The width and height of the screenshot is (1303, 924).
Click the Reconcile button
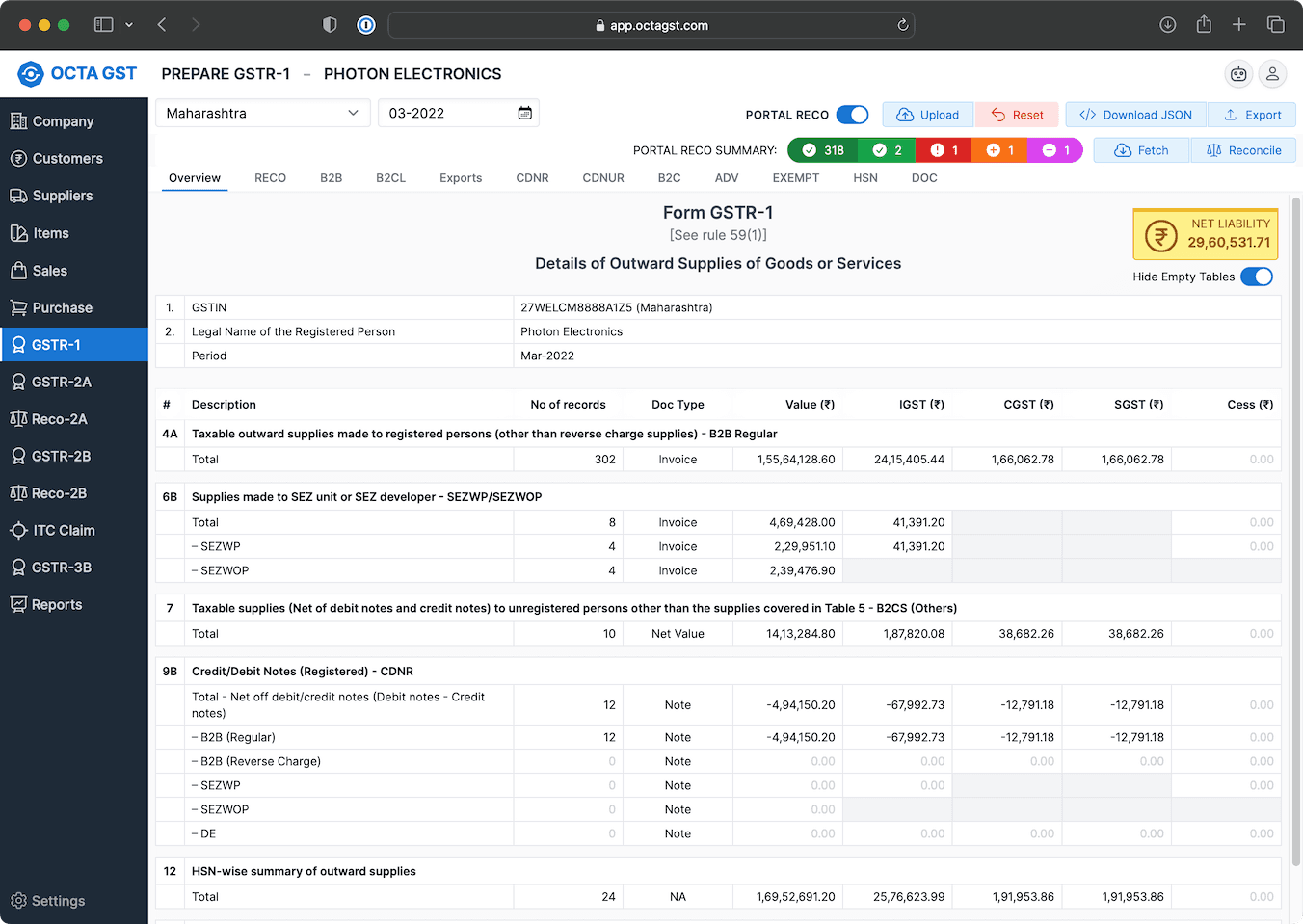(x=1243, y=150)
